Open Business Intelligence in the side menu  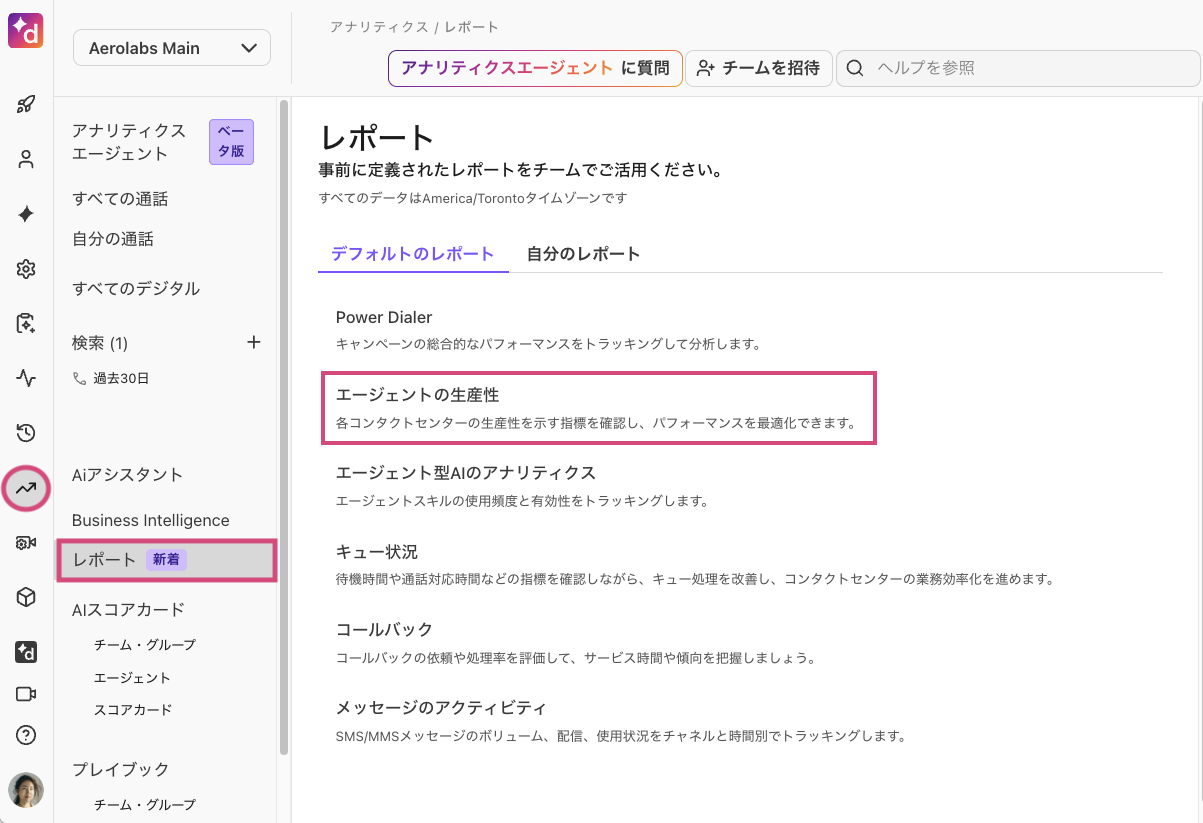(151, 520)
